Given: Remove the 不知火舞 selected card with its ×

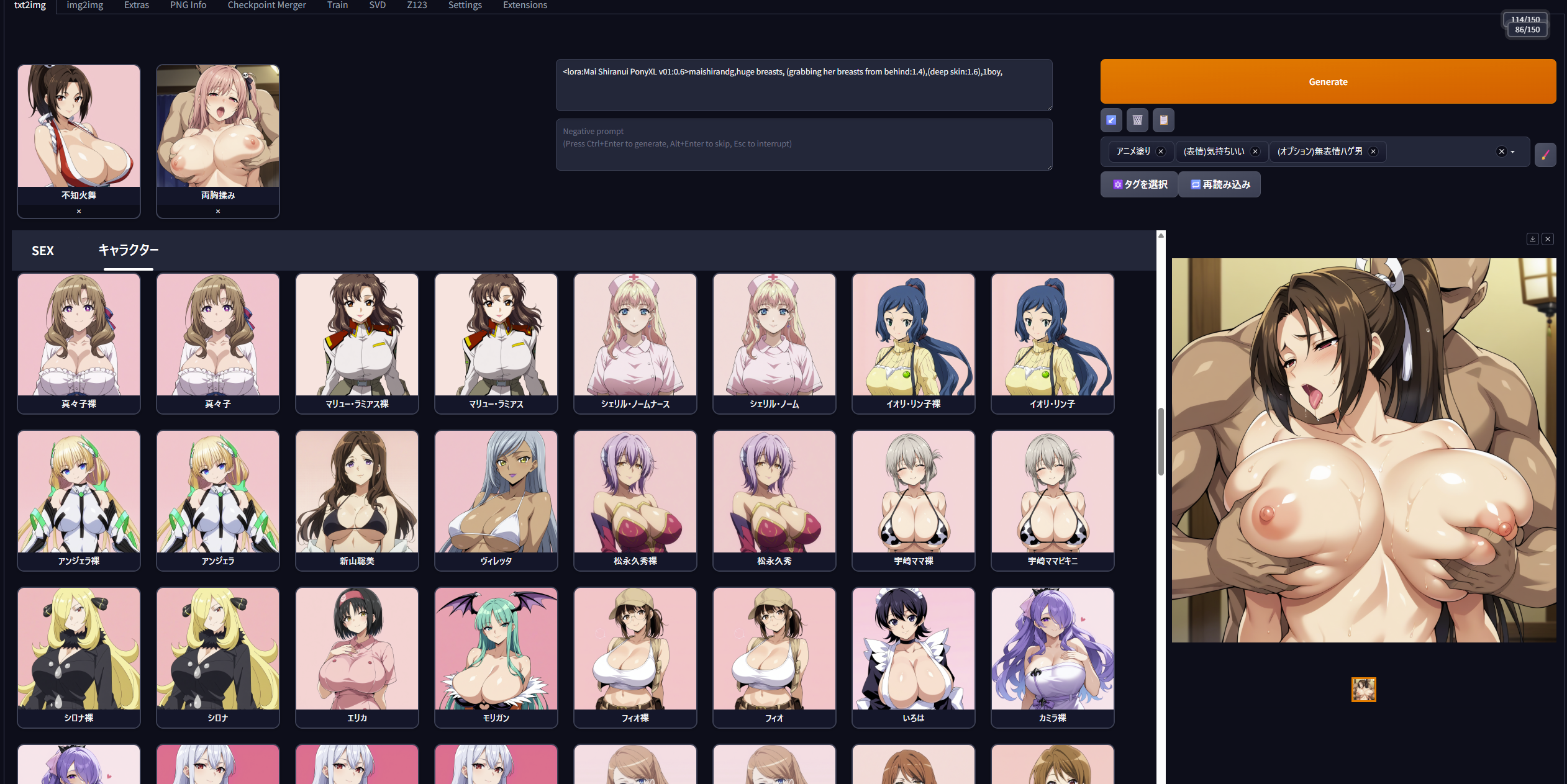Looking at the screenshot, I should 79,211.
